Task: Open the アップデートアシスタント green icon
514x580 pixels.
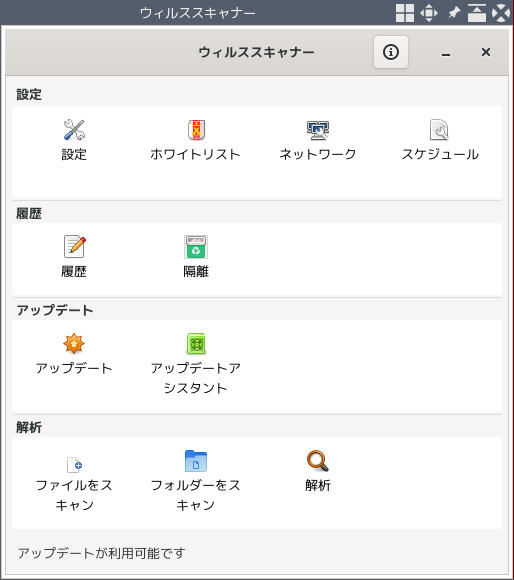Action: click(x=196, y=344)
